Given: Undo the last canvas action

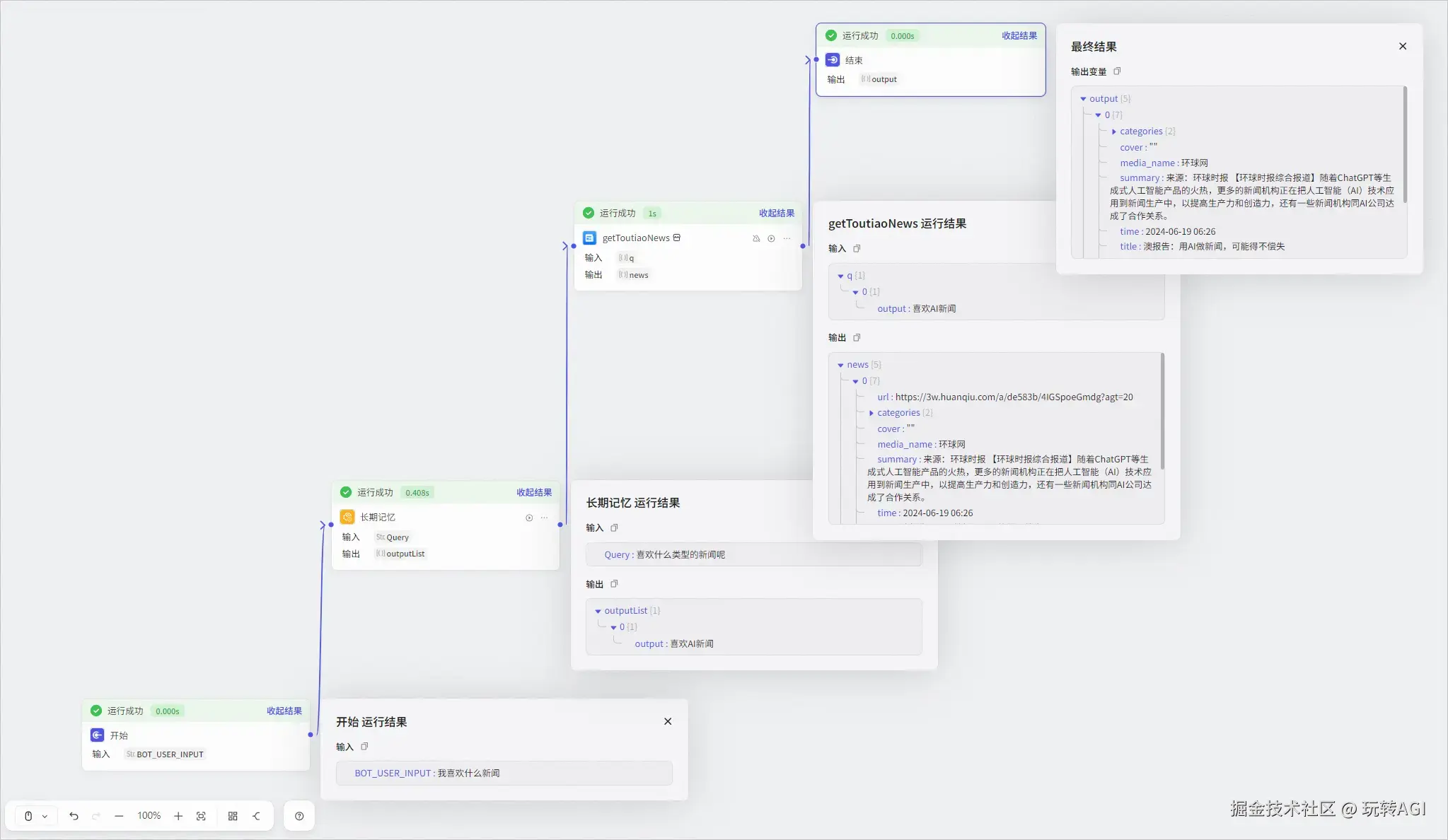Looking at the screenshot, I should [x=74, y=816].
